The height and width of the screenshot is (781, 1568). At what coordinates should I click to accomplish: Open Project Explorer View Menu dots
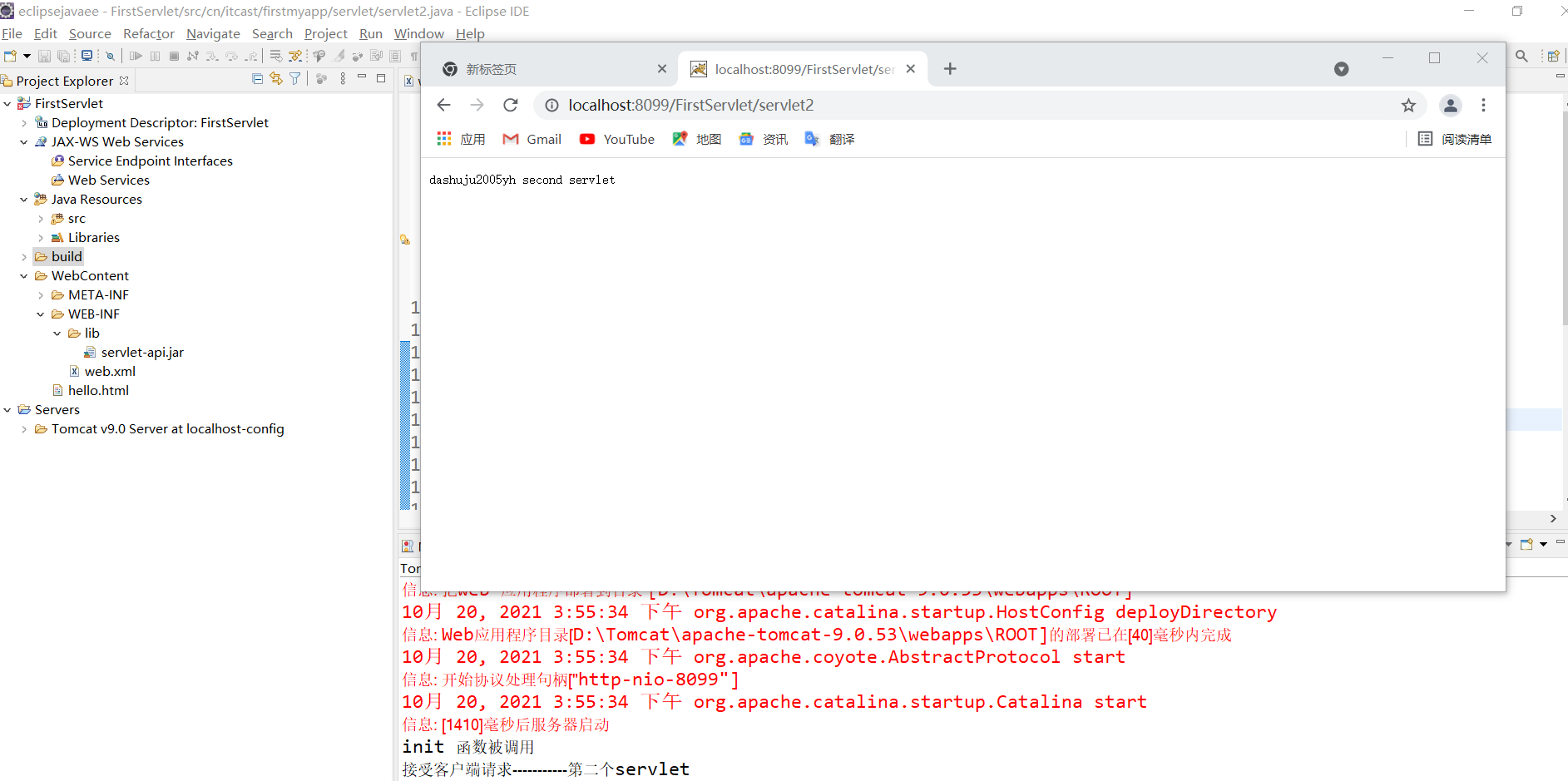coord(343,79)
